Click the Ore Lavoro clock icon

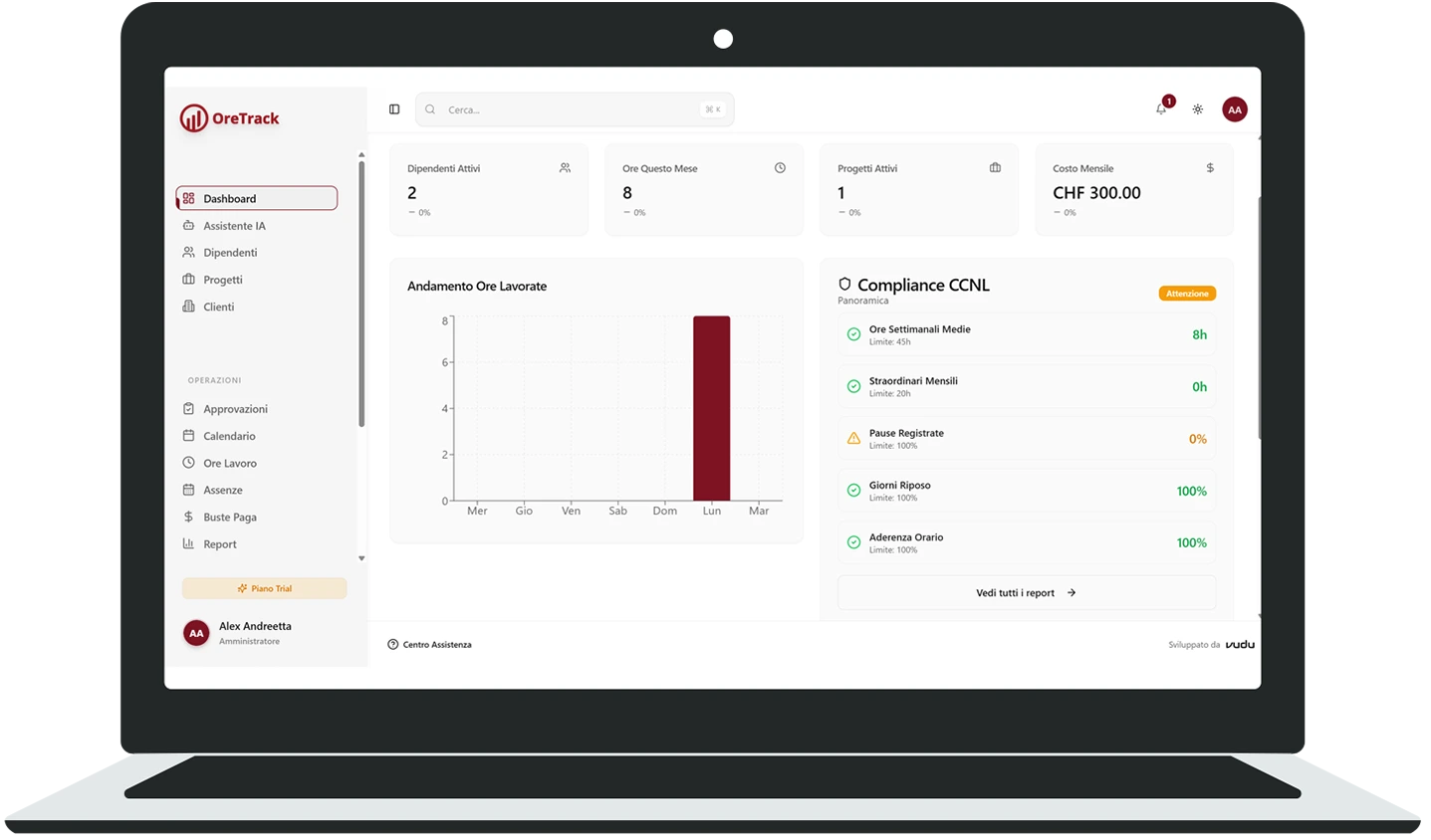coord(189,463)
